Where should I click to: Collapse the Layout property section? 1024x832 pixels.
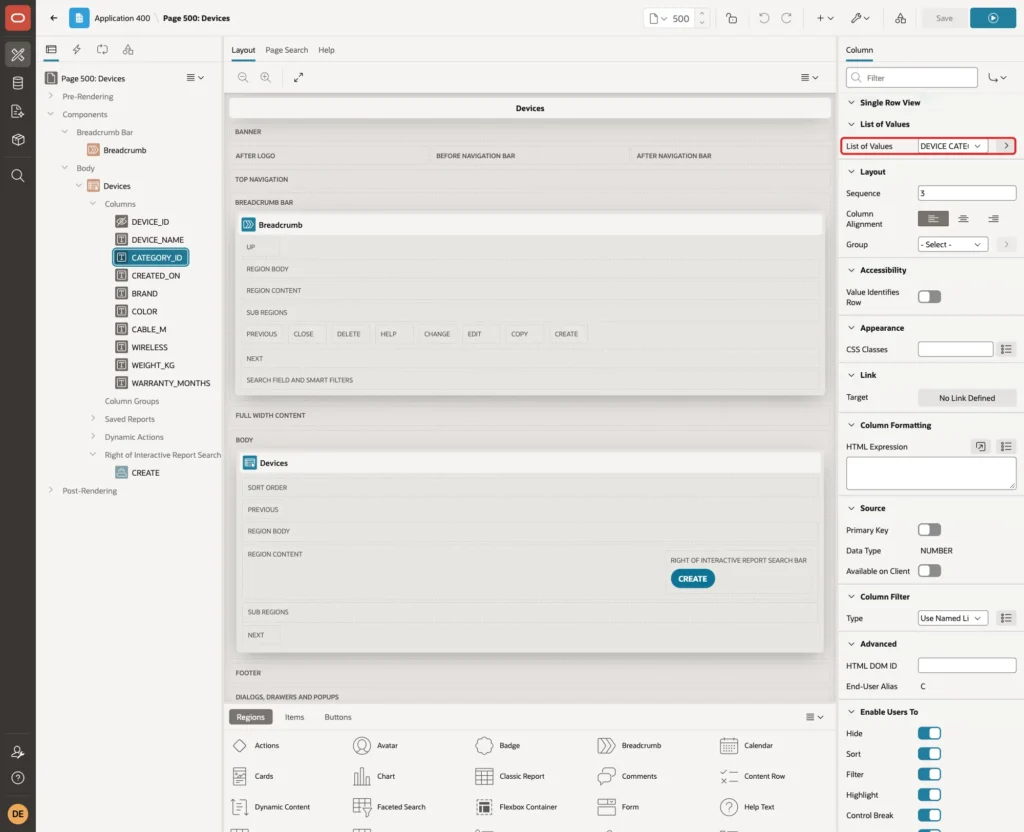point(851,172)
